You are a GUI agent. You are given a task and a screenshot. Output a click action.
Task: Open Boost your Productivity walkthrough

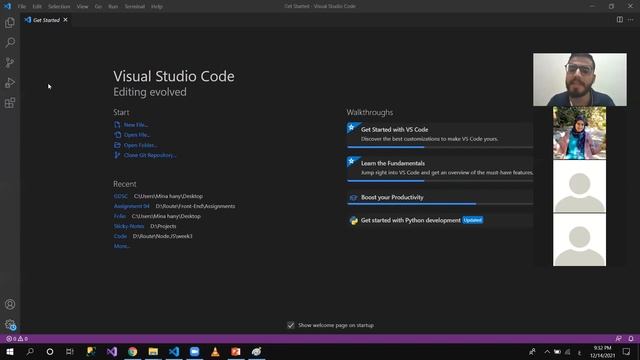tap(440, 197)
